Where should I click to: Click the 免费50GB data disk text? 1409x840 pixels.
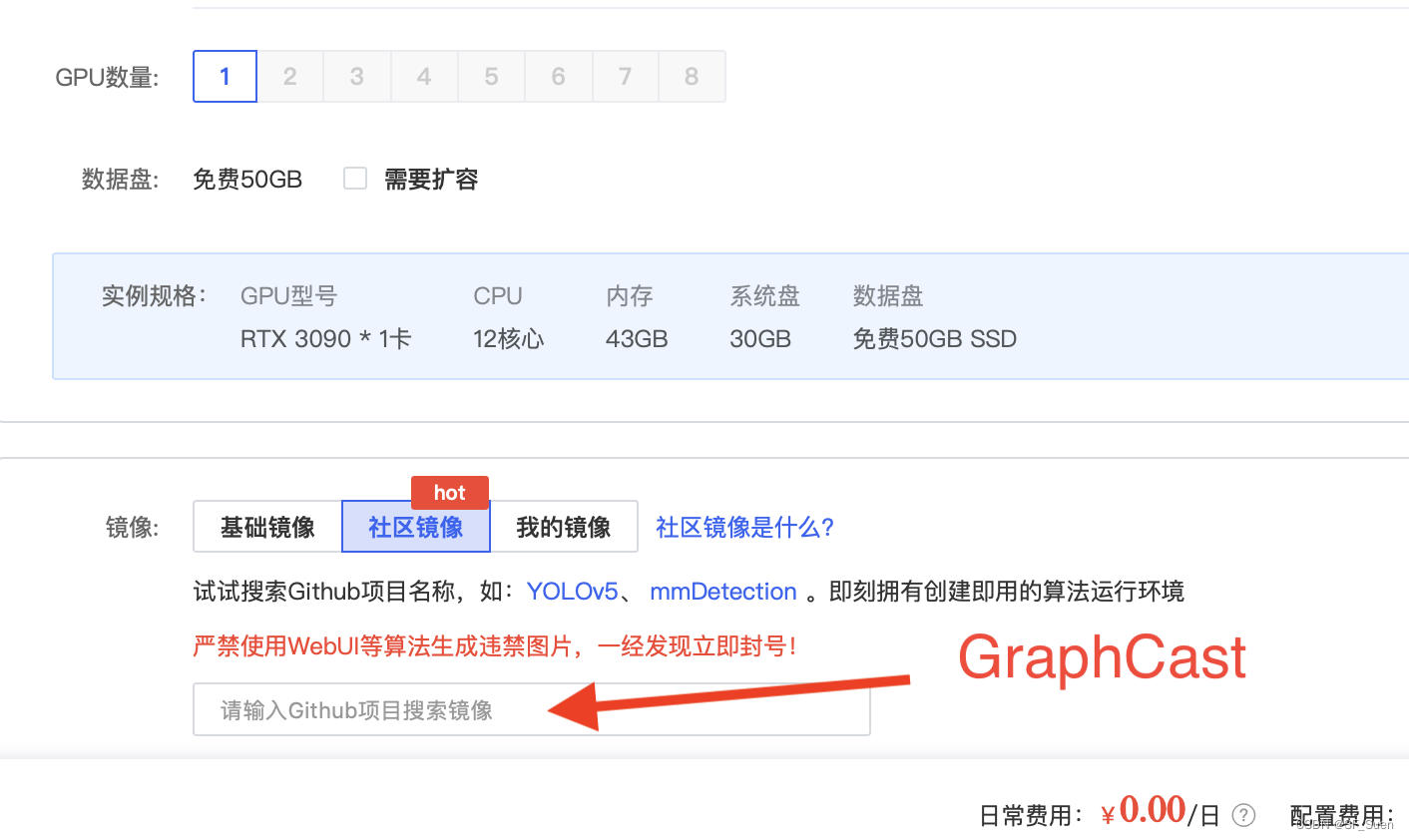coord(247,180)
